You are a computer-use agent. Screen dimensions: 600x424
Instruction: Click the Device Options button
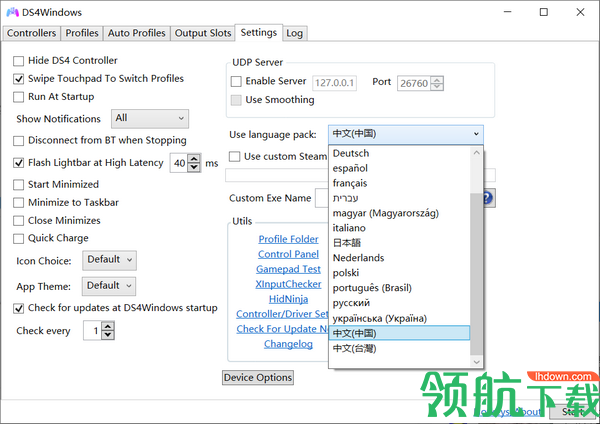tap(258, 377)
